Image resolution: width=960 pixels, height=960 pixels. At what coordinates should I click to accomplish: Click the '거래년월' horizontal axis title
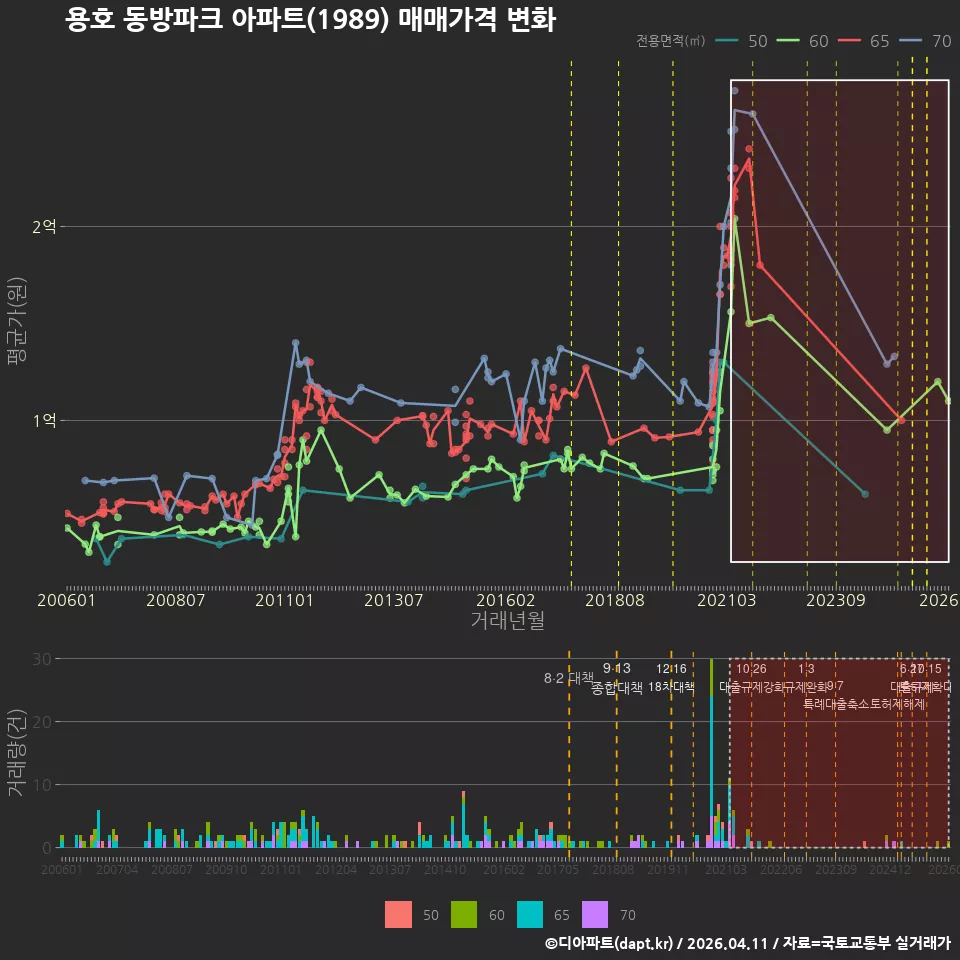(508, 620)
